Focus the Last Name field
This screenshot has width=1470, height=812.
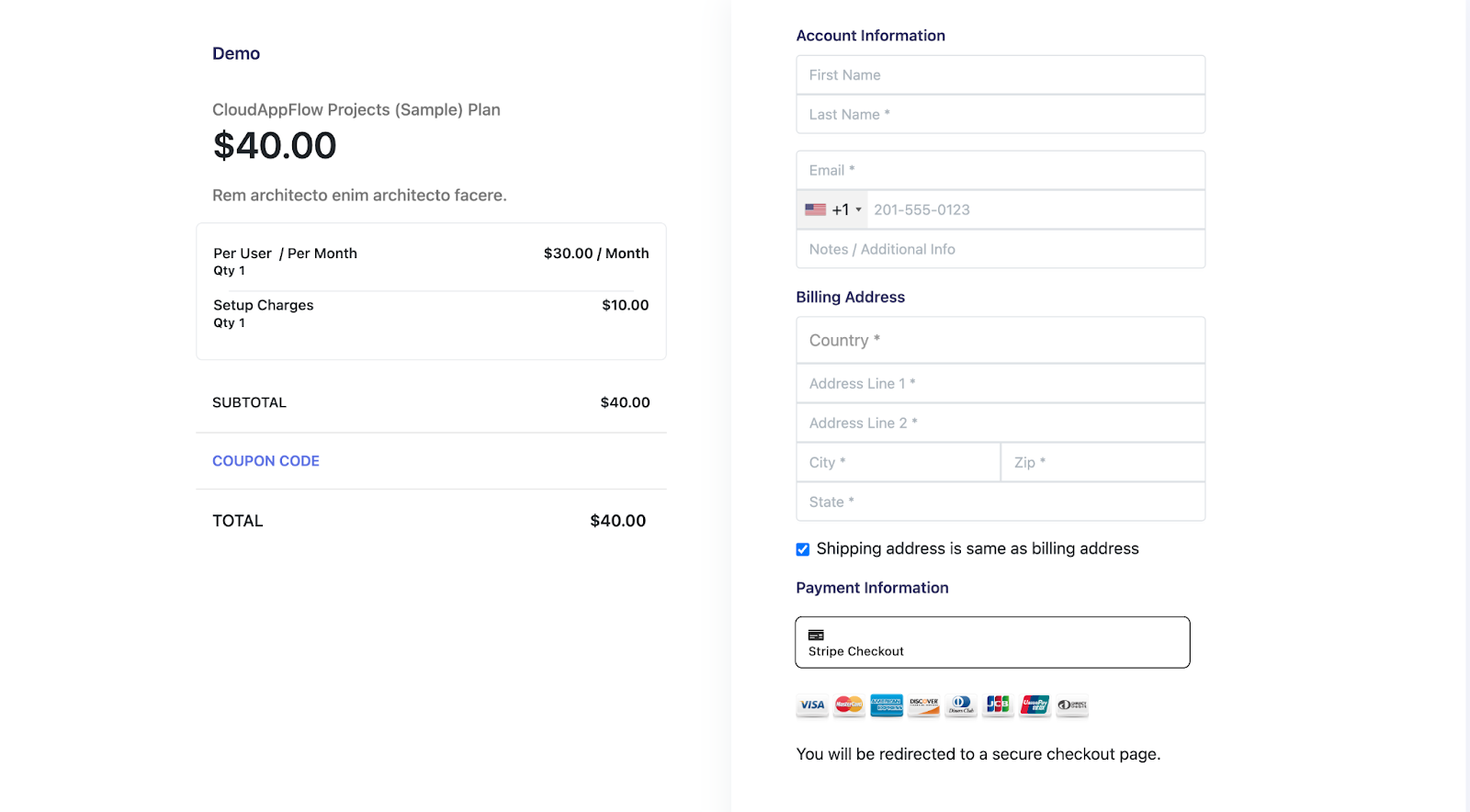[x=1001, y=115]
